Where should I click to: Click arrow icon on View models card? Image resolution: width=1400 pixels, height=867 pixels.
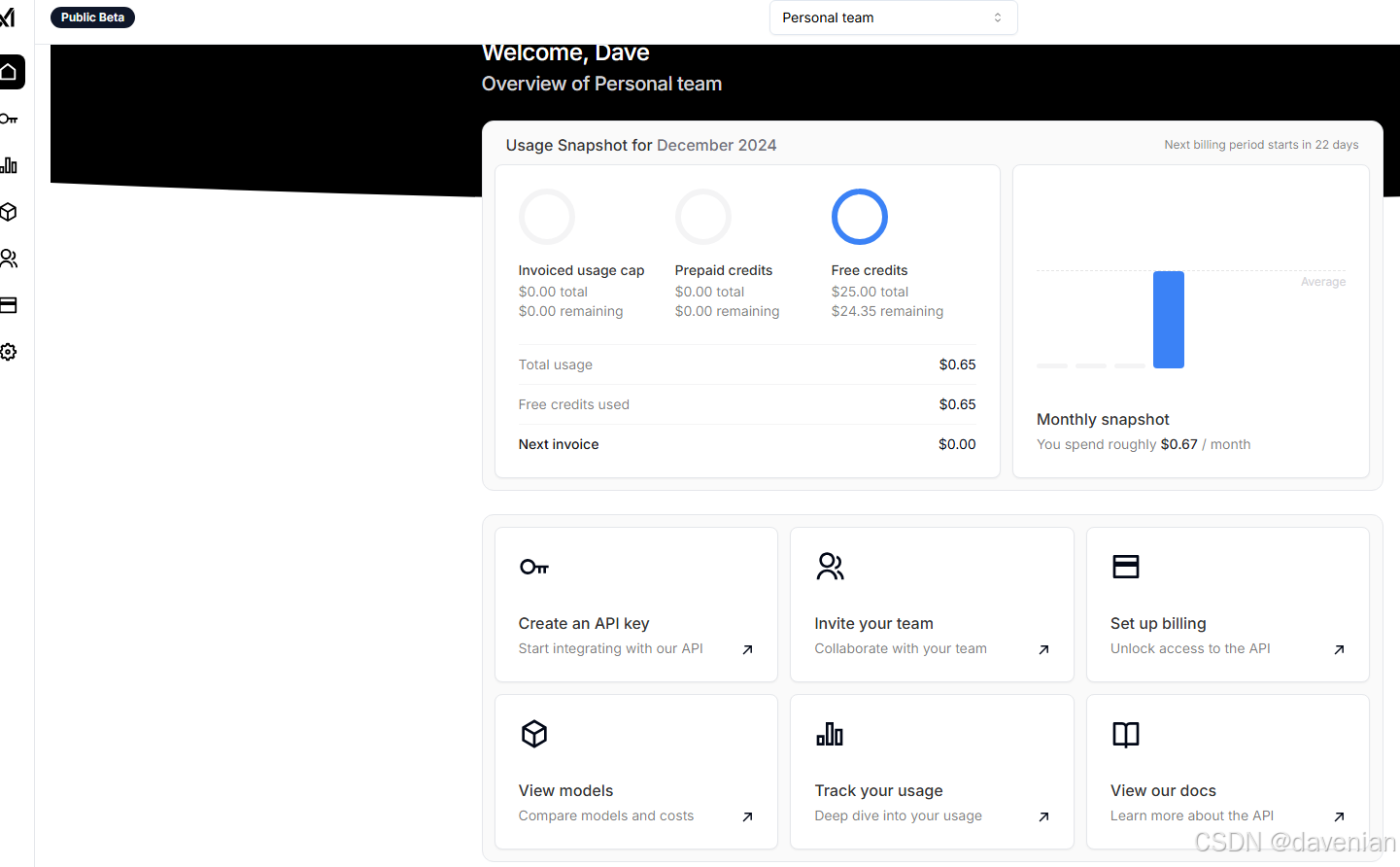747,816
